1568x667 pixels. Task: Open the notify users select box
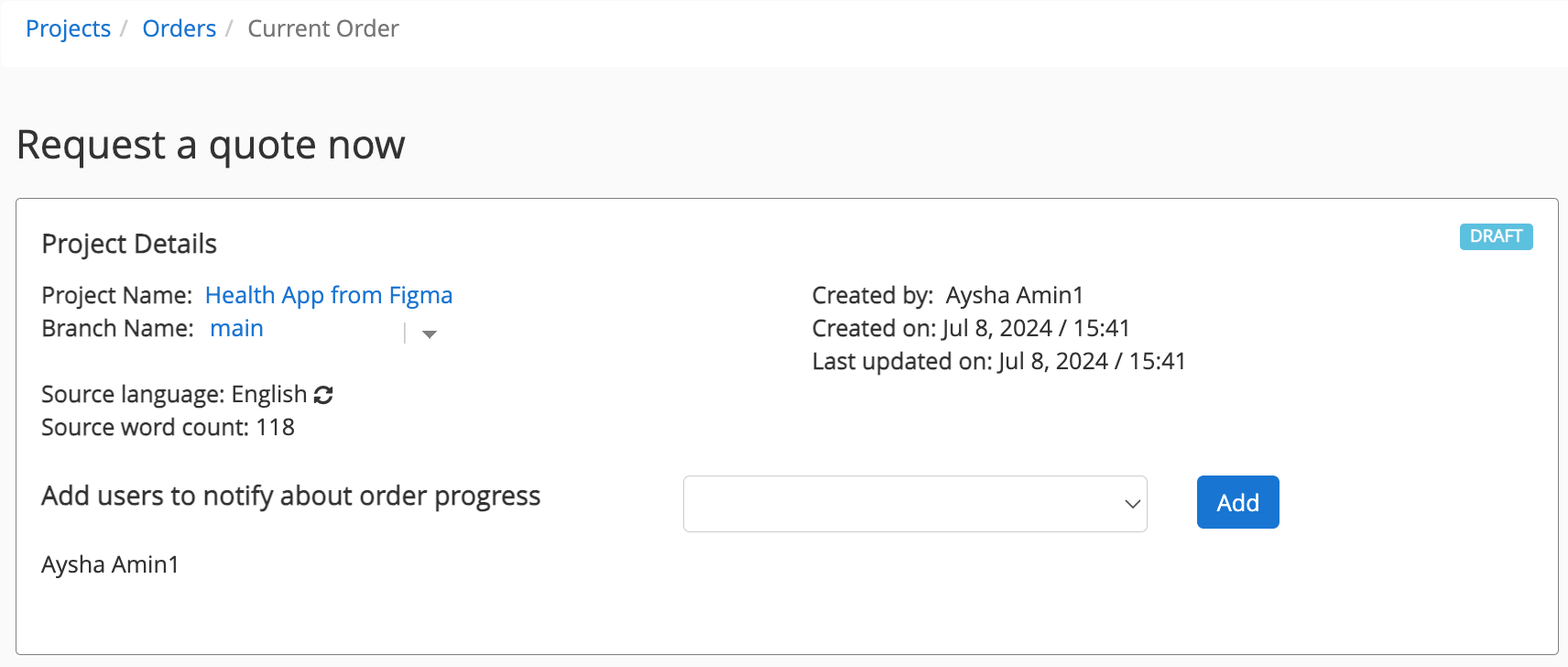click(914, 504)
